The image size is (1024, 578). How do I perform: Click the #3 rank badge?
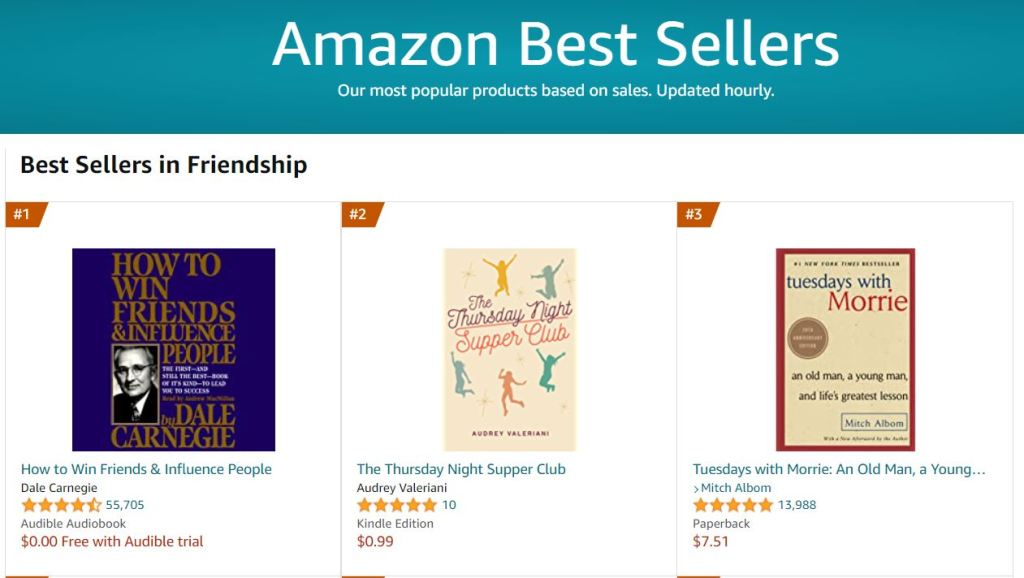(695, 214)
